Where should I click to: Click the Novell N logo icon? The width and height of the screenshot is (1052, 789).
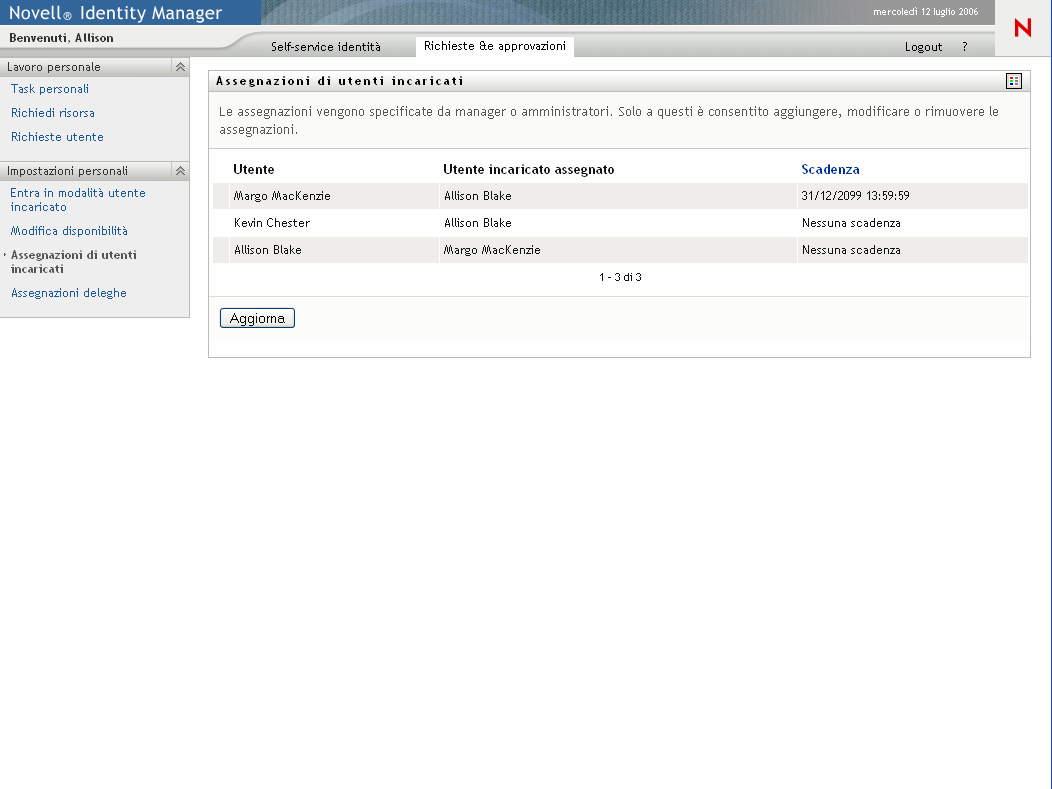pos(1022,28)
